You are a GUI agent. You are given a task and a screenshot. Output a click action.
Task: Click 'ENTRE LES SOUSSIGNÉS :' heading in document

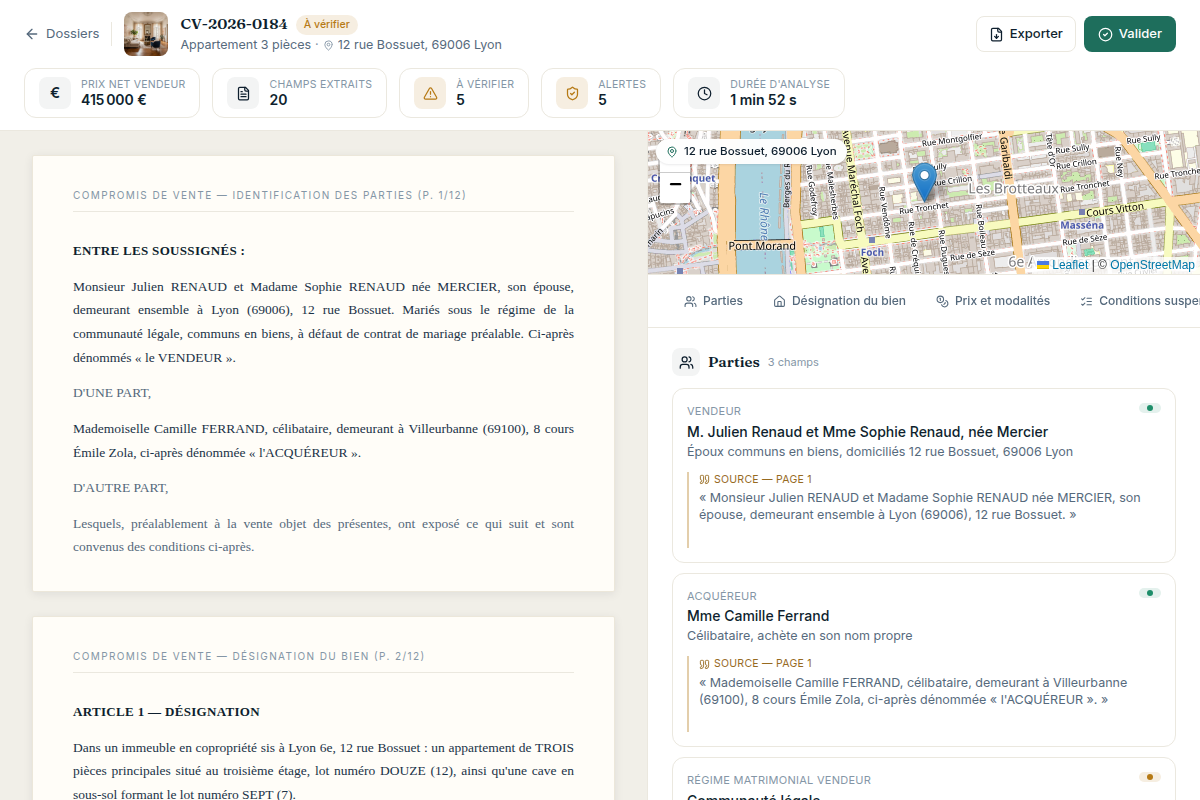pyautogui.click(x=159, y=251)
